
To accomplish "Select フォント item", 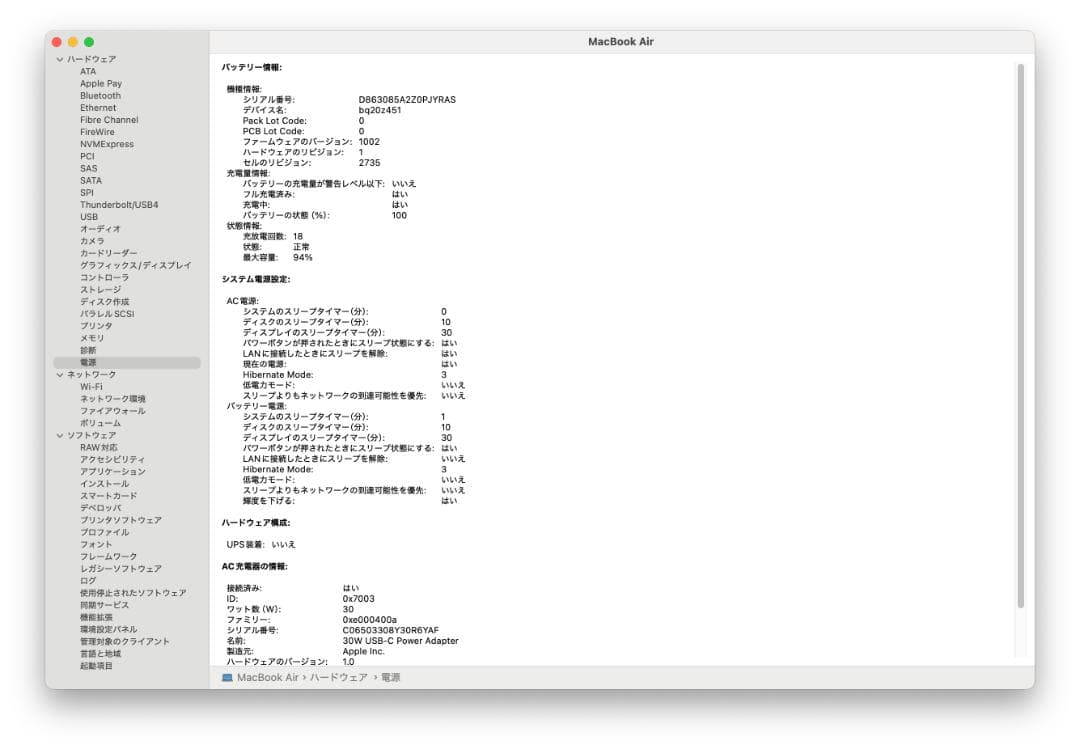I will point(96,544).
